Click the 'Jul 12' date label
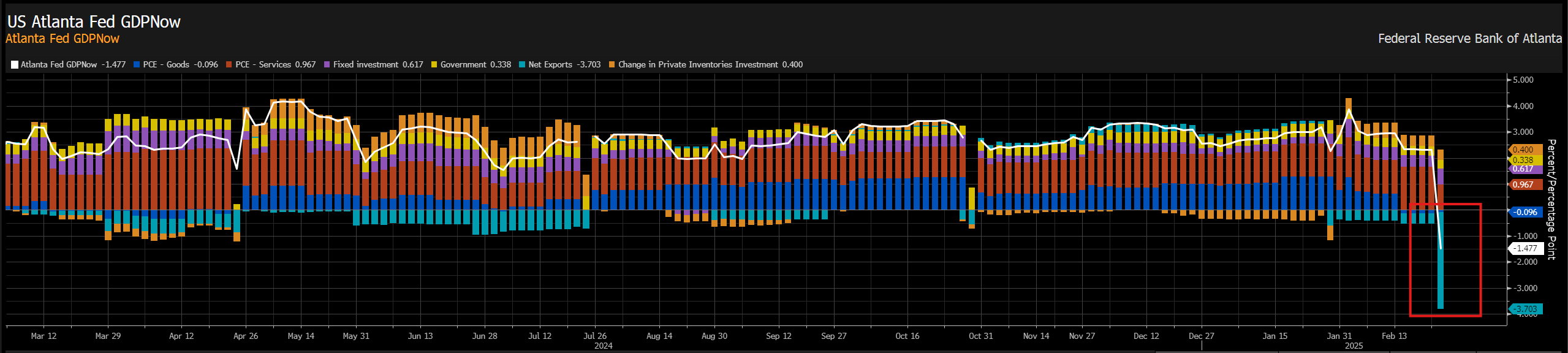This screenshot has height=353, width=1568. 540,336
